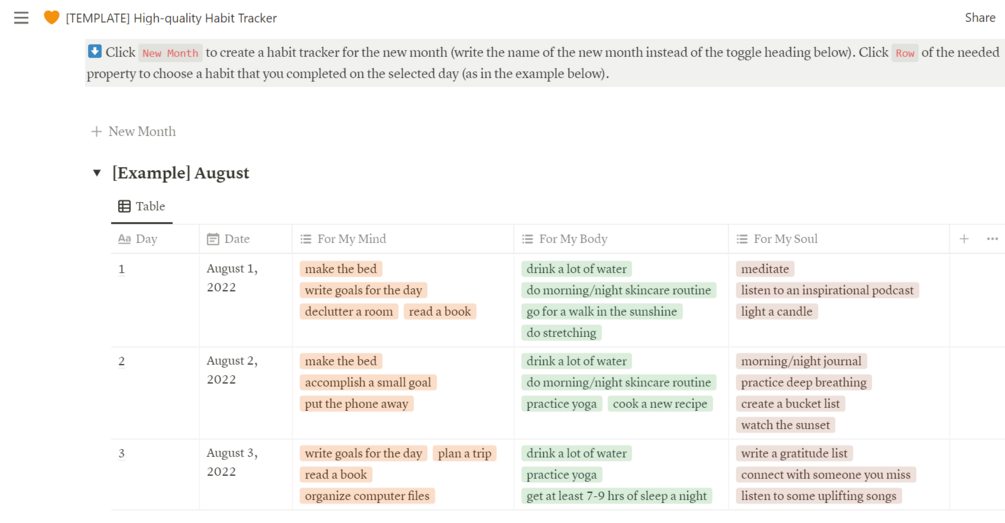This screenshot has width=1005, height=523.
Task: Click the Day column title icon
Action: (x=124, y=239)
